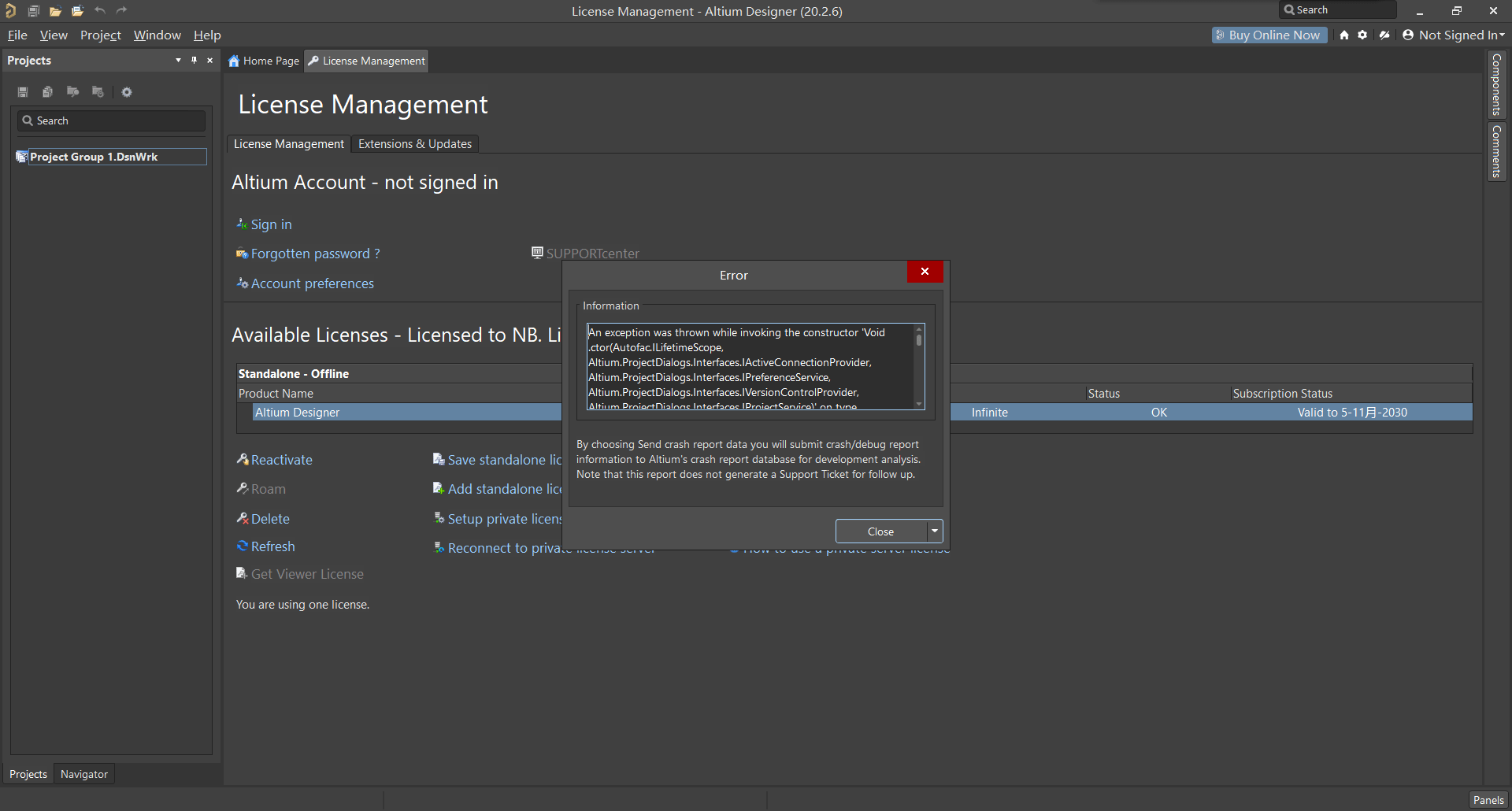Screen dimensions: 1512x811
Task: Click the disconnected server icon in top-right toolbar
Action: 1384,35
